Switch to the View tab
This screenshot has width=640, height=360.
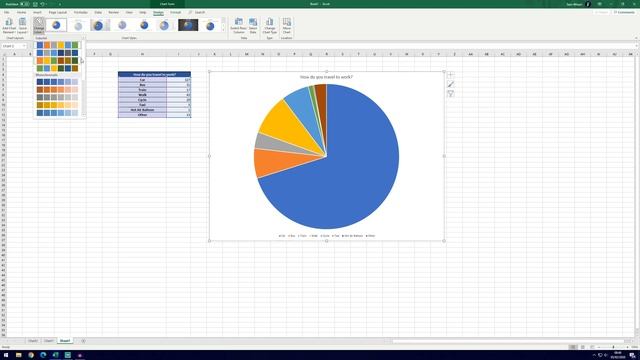pyautogui.click(x=129, y=13)
